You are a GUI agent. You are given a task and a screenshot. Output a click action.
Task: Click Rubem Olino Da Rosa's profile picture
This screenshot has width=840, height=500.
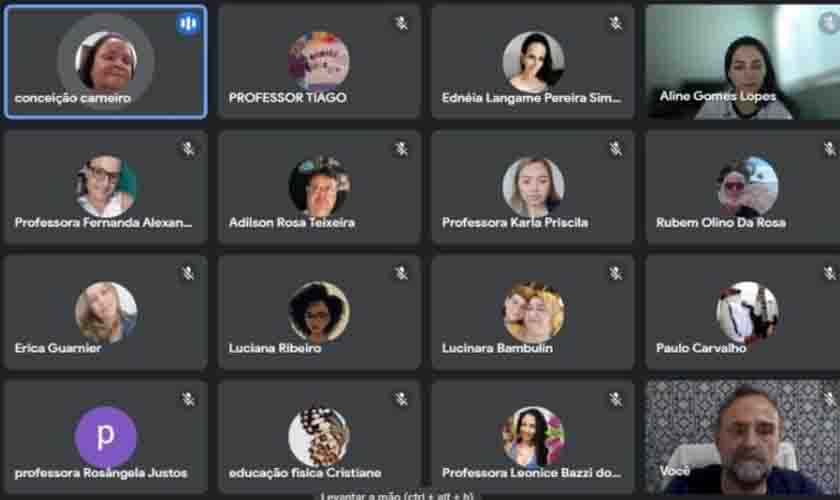tap(748, 186)
